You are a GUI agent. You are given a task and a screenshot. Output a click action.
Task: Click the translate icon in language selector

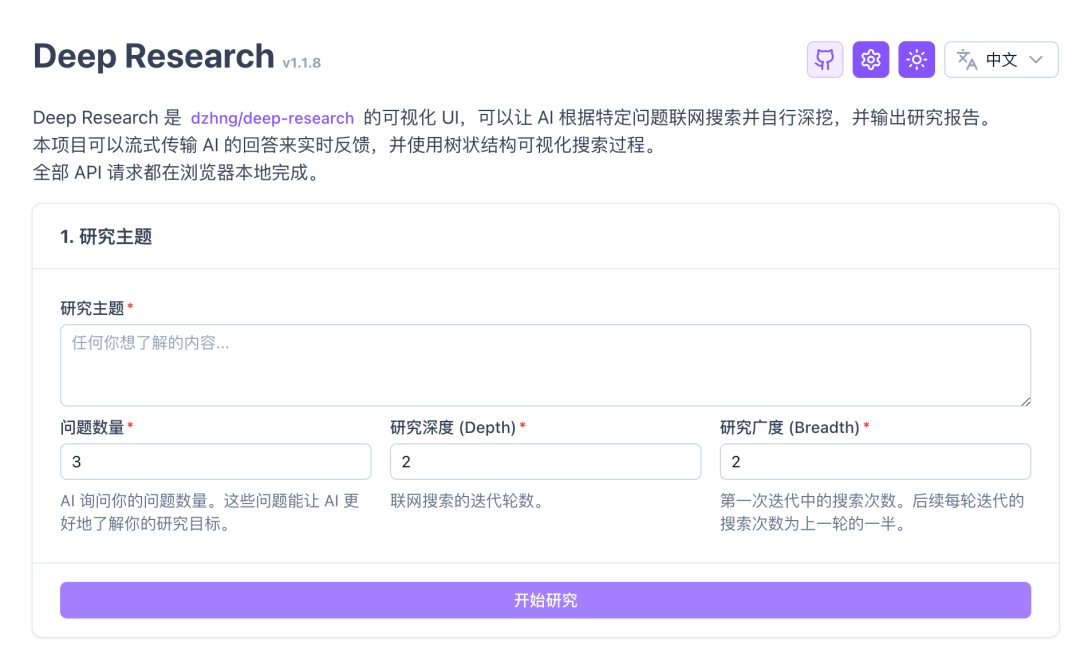point(967,60)
